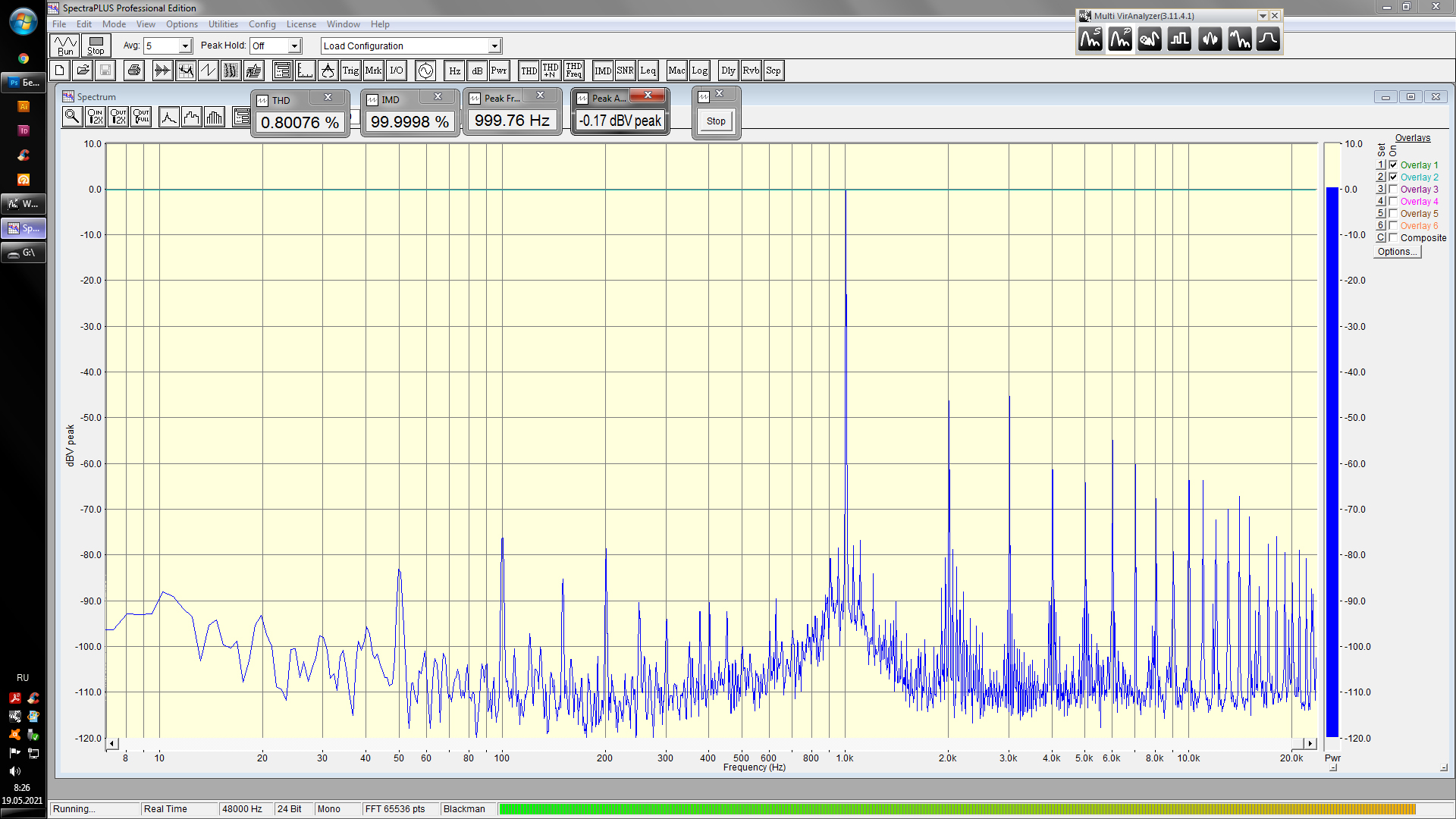1456x819 pixels.
Task: Switch to bar graph plot style
Action: pyautogui.click(x=215, y=117)
